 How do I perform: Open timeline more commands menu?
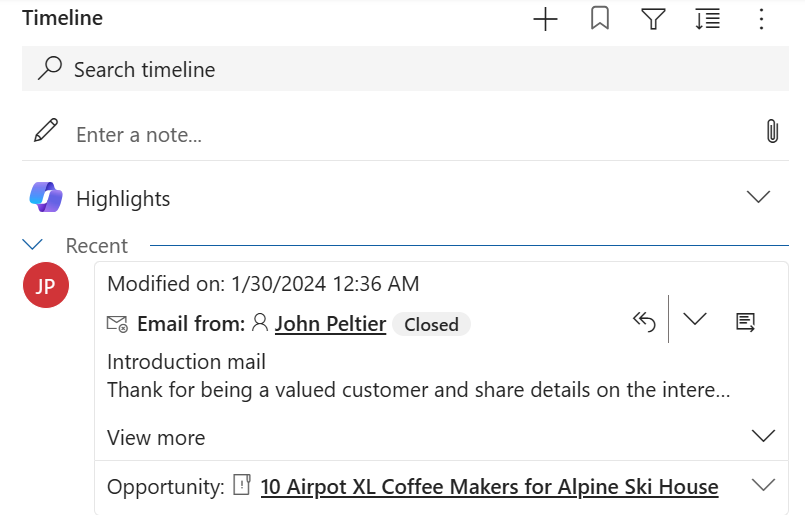[x=761, y=19]
